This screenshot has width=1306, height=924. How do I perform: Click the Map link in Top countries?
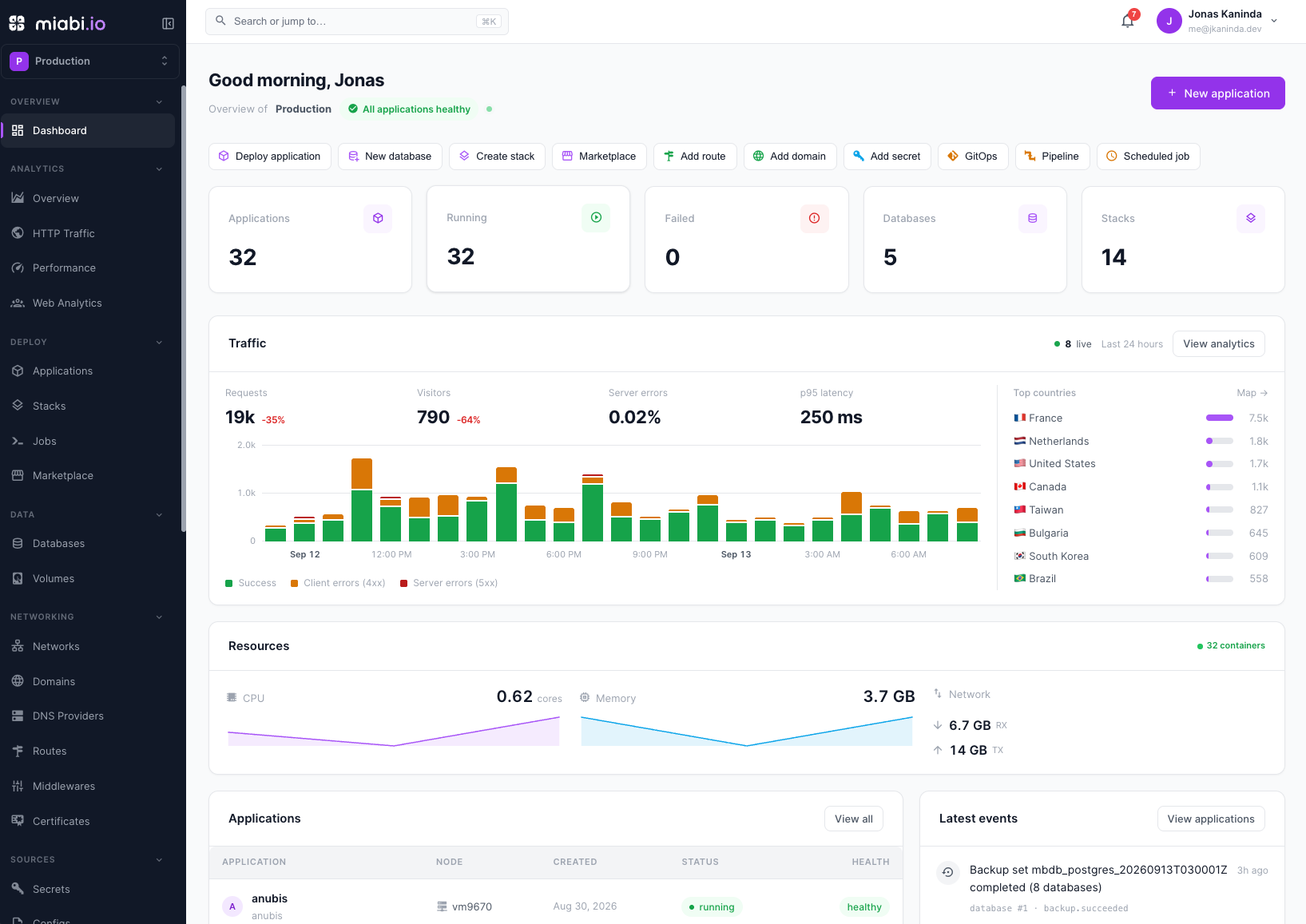[1252, 393]
